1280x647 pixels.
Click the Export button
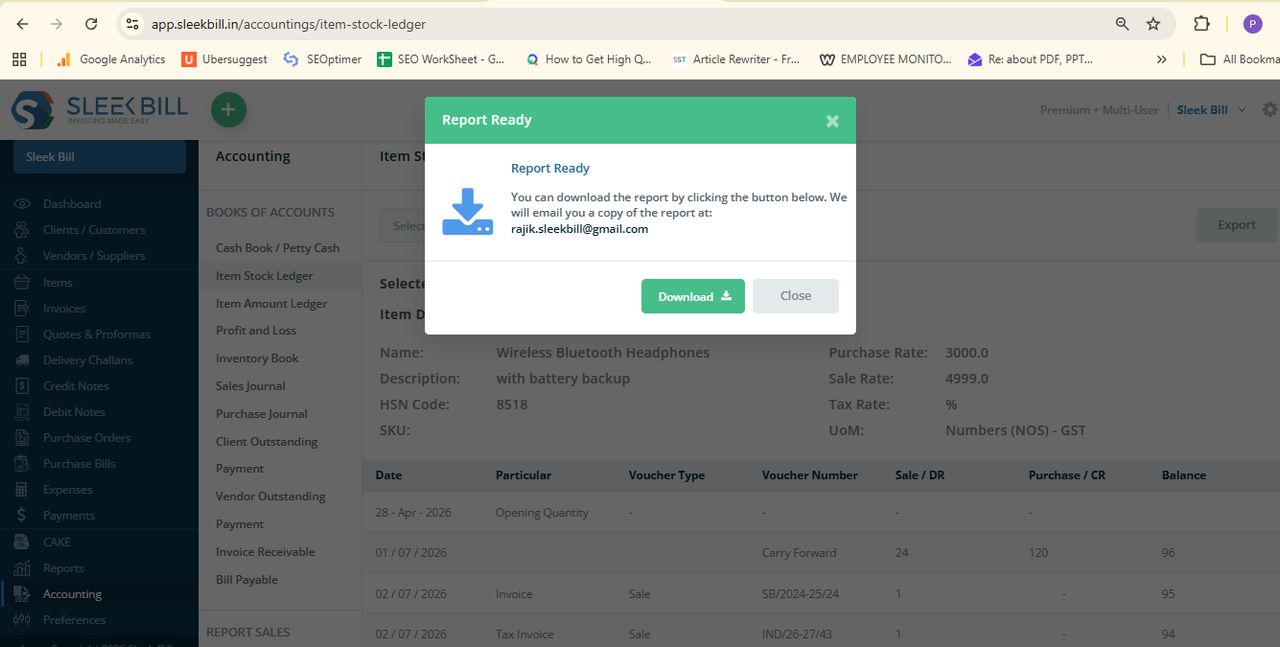[x=1236, y=225]
